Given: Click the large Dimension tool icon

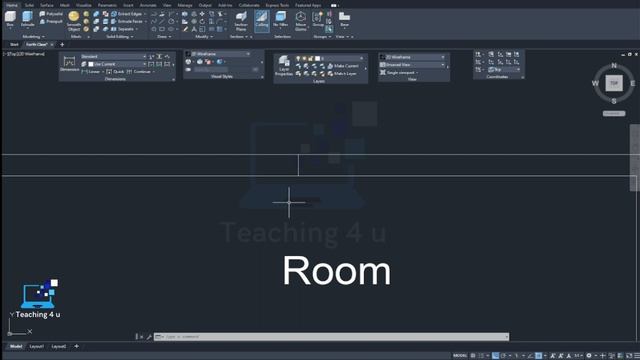Looking at the screenshot, I should tap(69, 63).
